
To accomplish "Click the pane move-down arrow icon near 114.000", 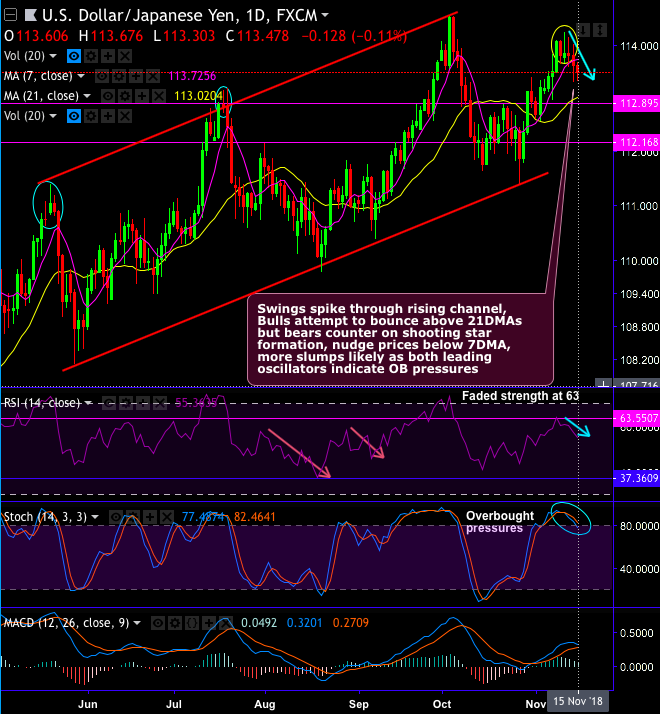I will click(584, 30).
